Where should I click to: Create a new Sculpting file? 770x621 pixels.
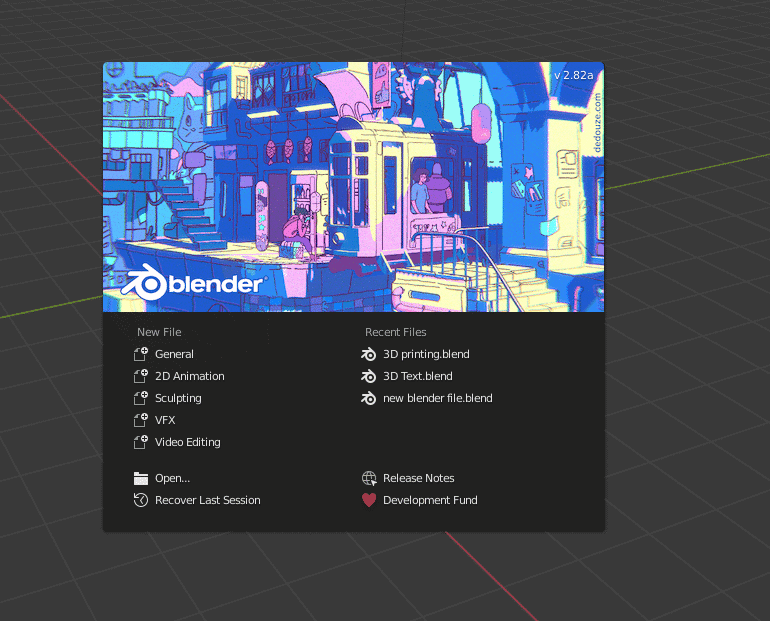click(178, 398)
